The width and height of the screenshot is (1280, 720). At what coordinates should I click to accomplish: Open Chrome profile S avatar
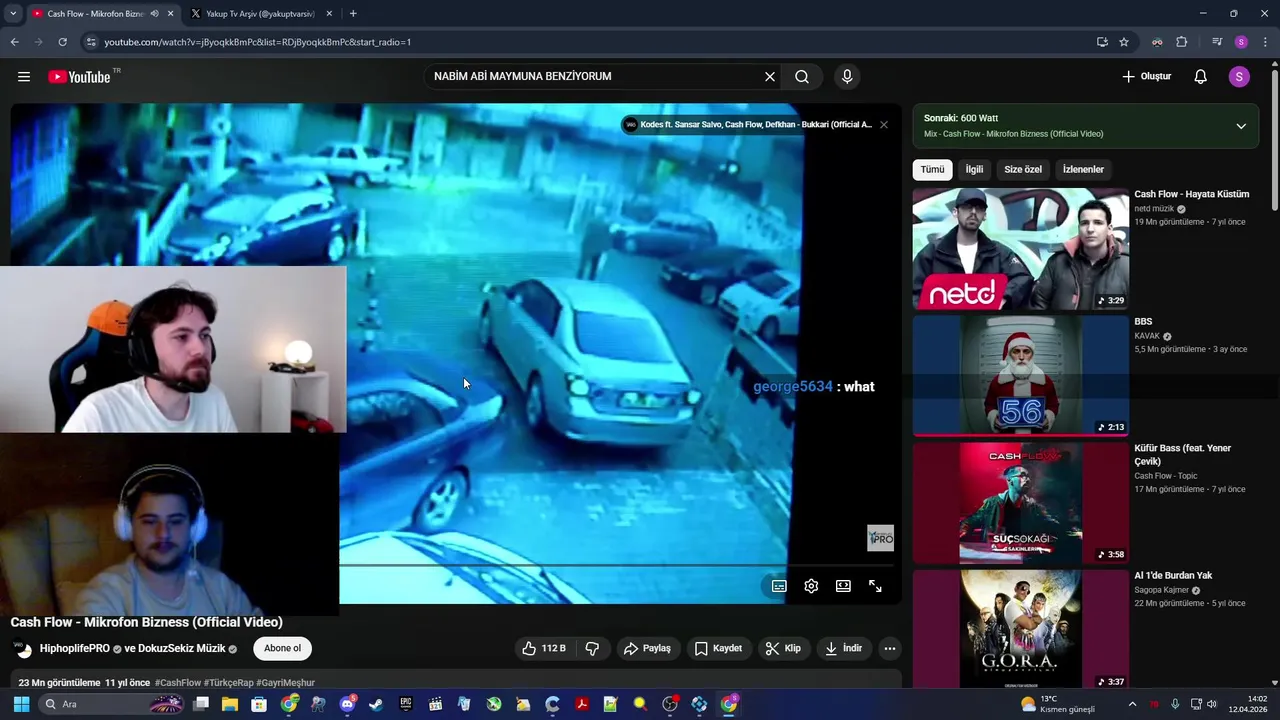pyautogui.click(x=1241, y=42)
